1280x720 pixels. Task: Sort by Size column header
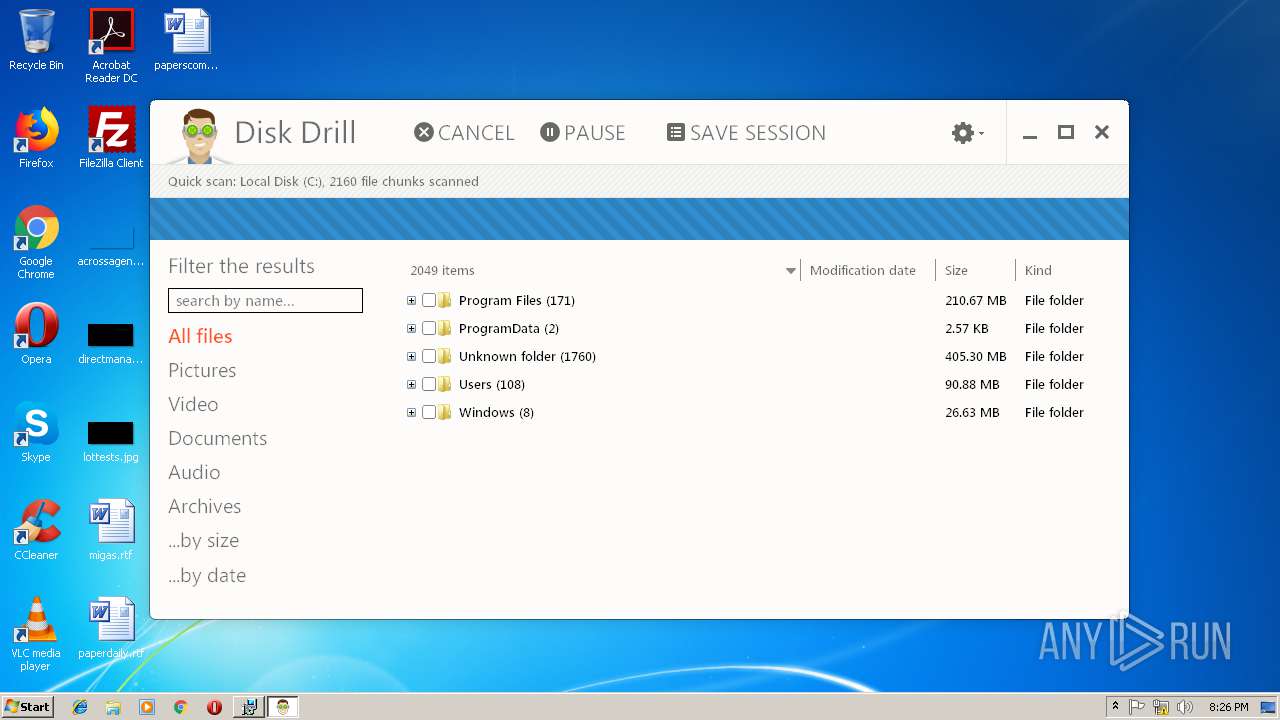tap(956, 270)
